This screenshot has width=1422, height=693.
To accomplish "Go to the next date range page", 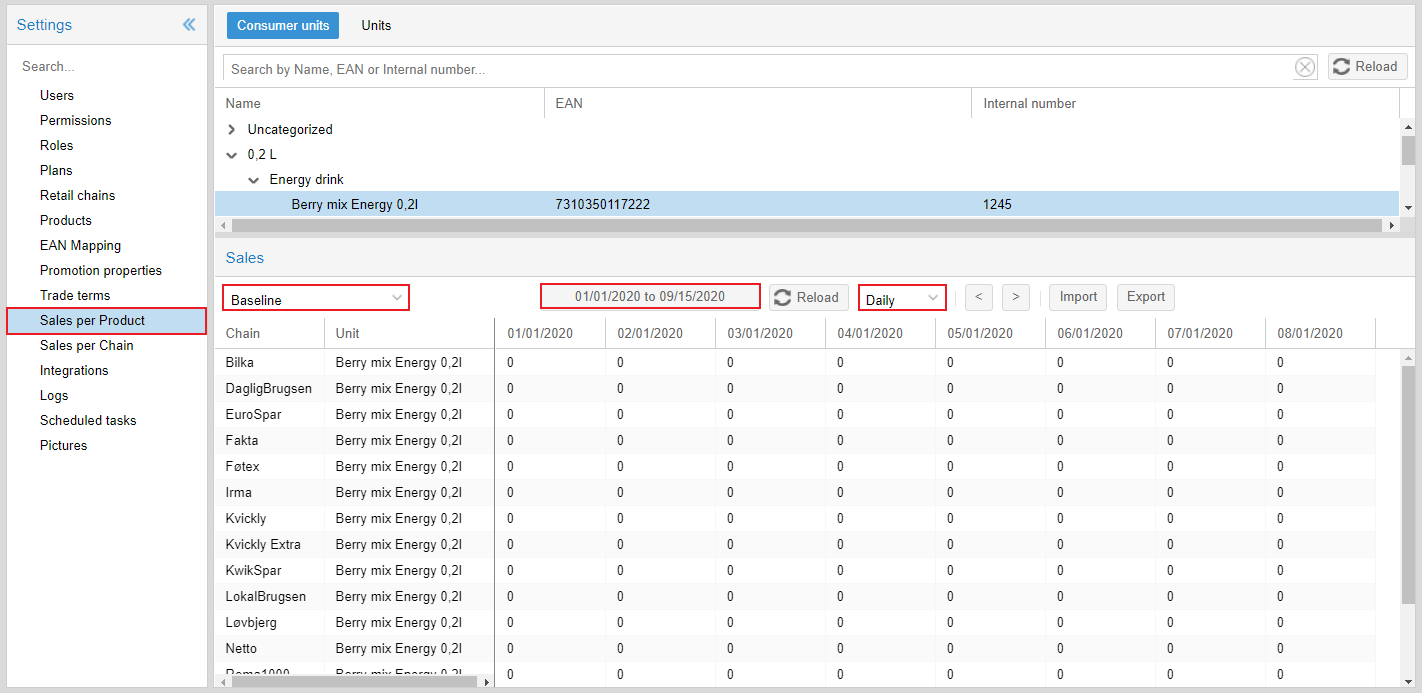I will tap(1015, 297).
